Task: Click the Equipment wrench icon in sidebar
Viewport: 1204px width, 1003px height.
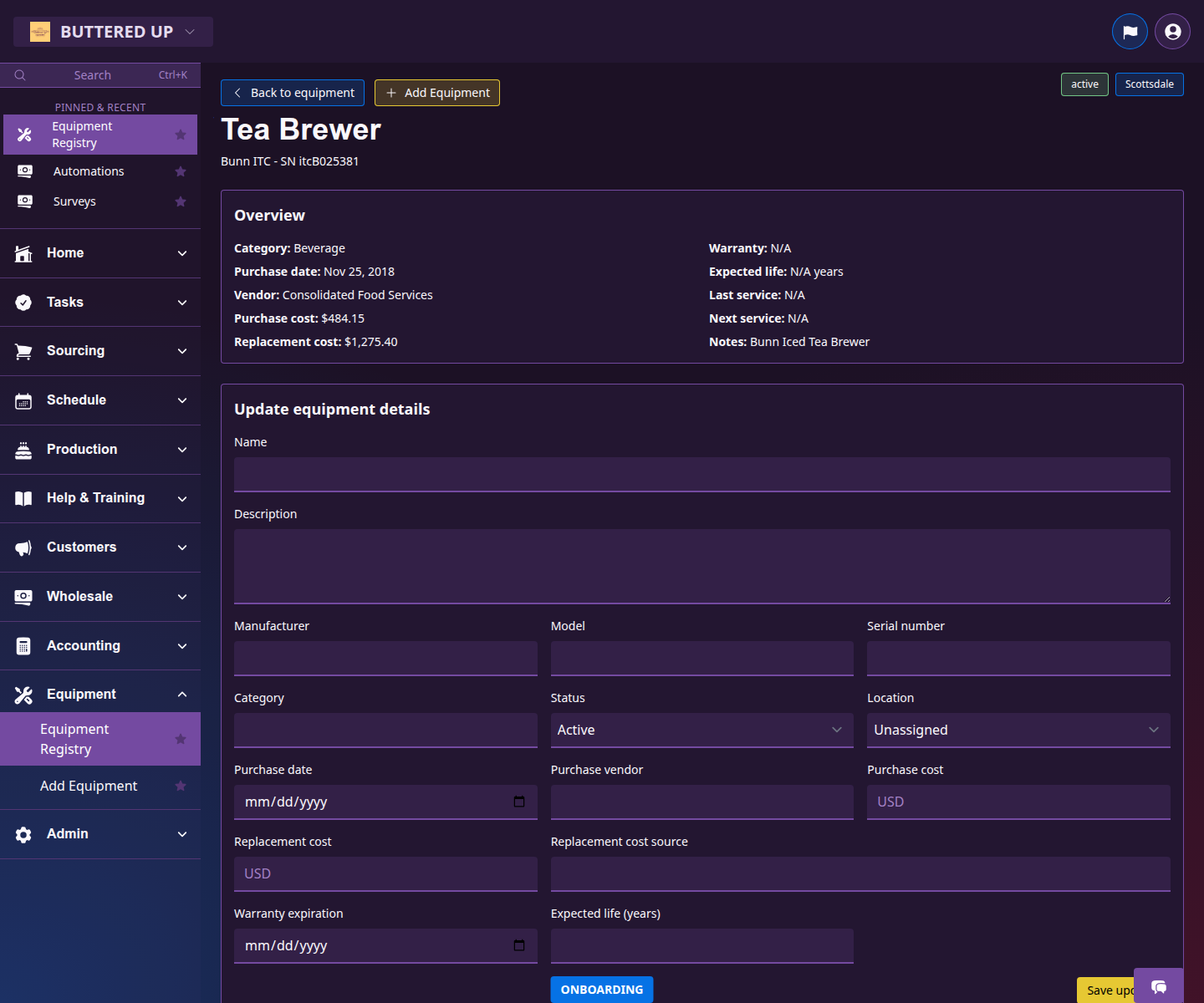Action: click(23, 694)
